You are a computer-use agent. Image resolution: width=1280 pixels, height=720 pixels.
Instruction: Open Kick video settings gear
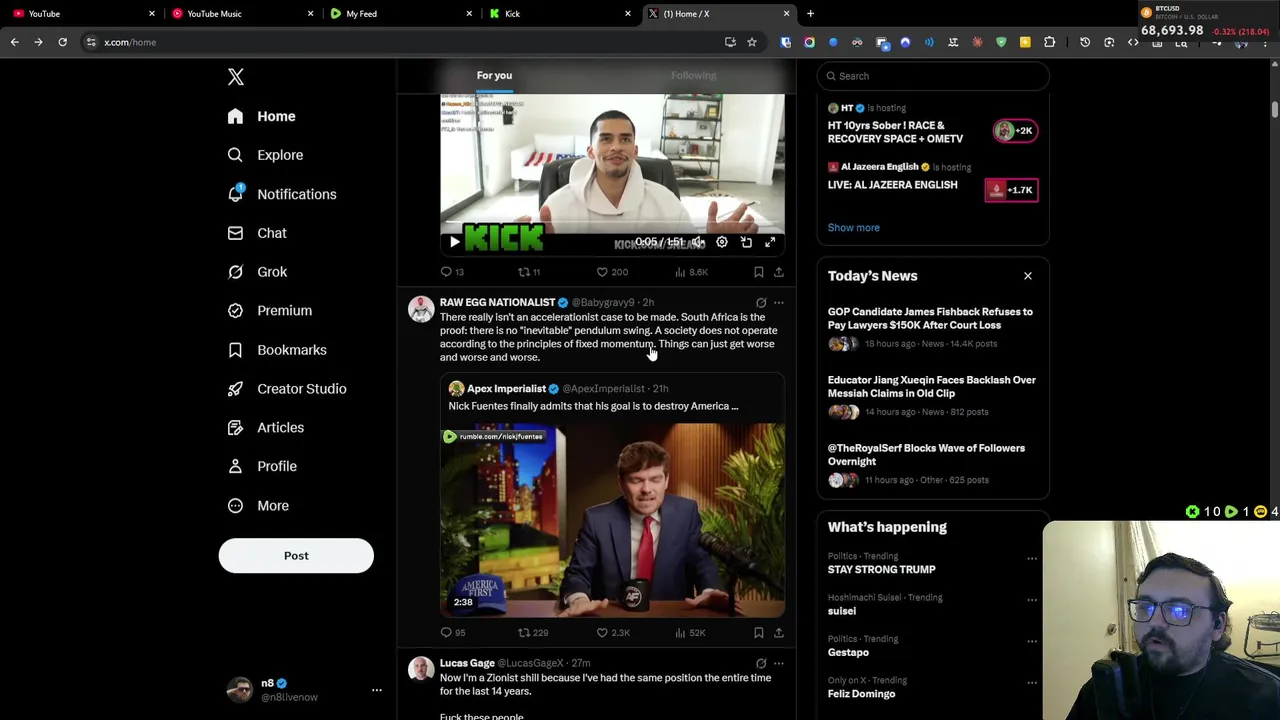point(722,242)
